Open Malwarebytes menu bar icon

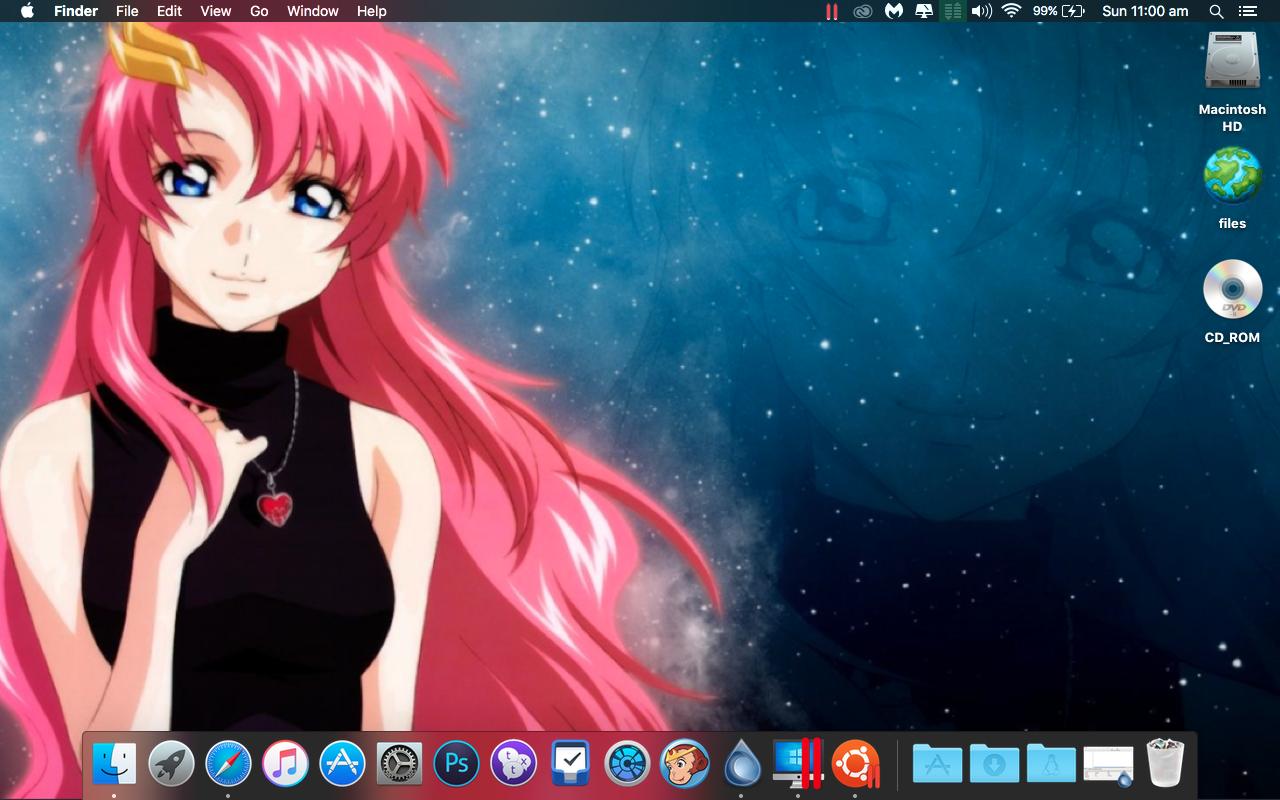click(x=894, y=11)
